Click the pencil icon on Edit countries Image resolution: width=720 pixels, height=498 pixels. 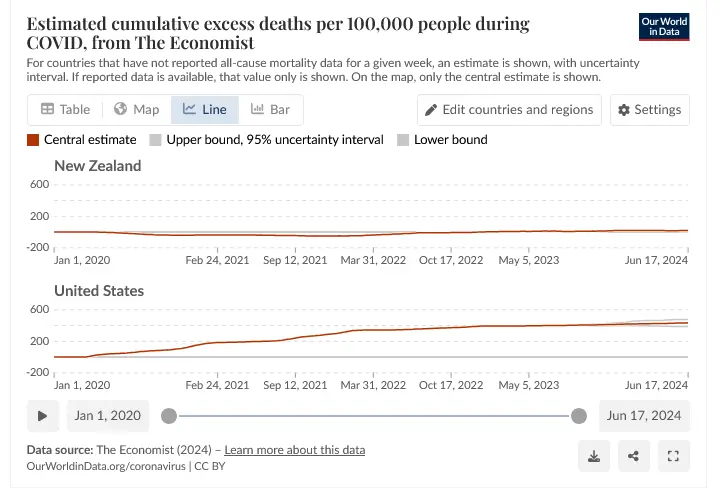(x=432, y=110)
